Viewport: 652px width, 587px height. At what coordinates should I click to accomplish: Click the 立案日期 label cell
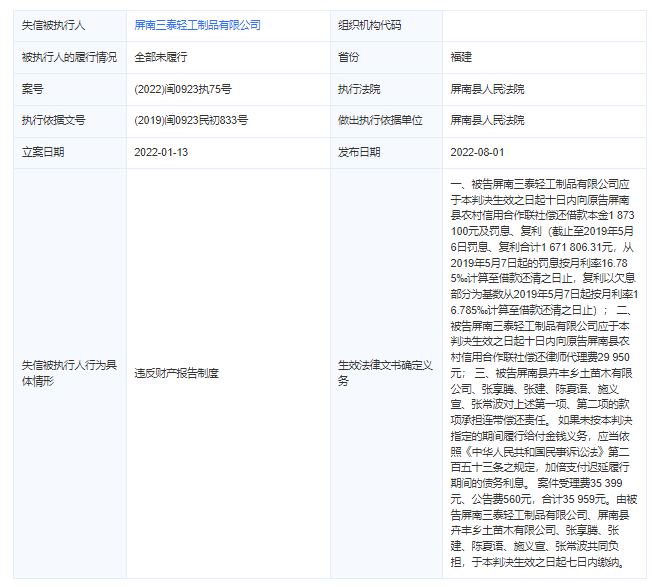(43, 152)
